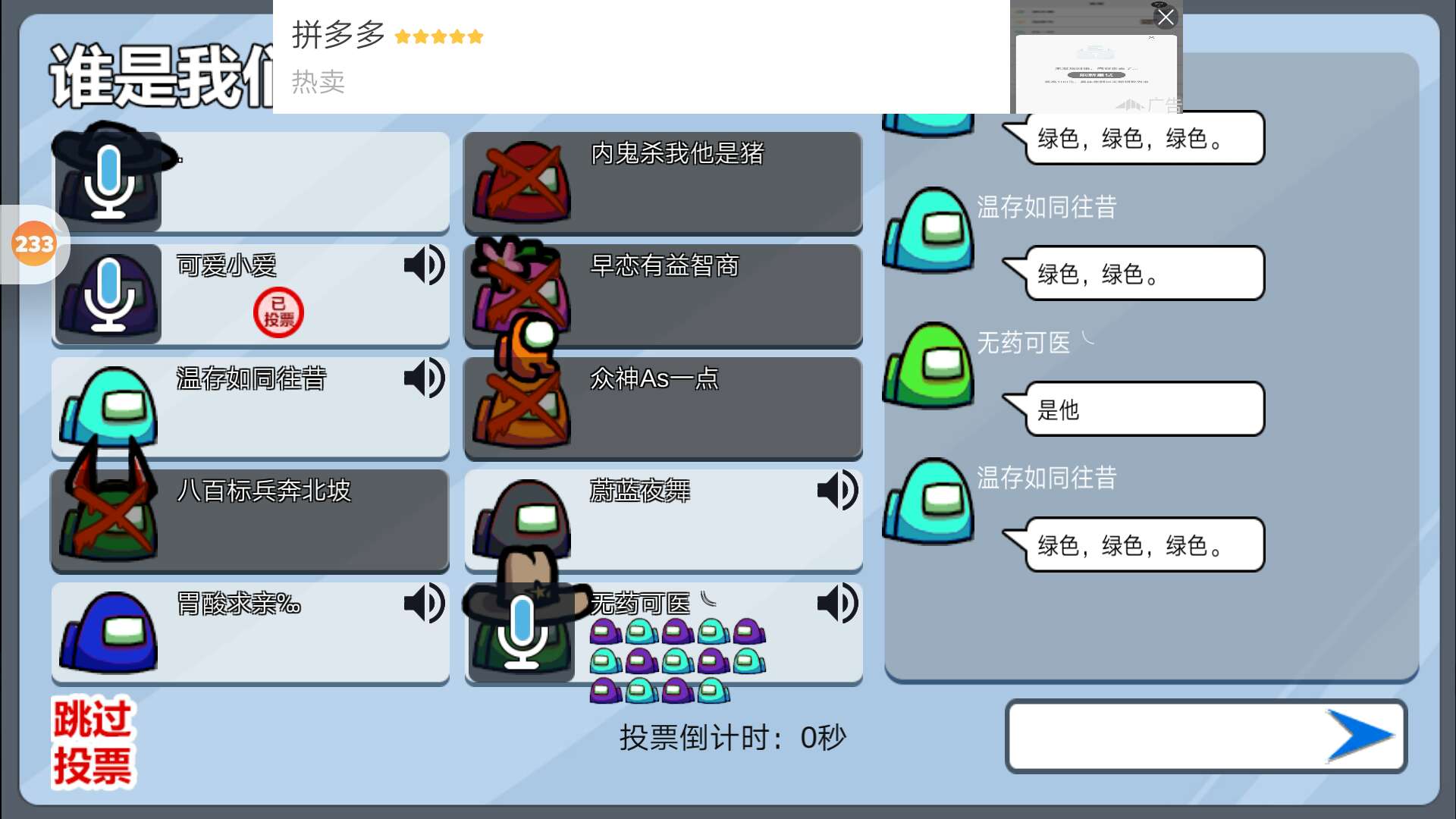Toggle speaker icon for 蔚蓝夜舞

(837, 490)
